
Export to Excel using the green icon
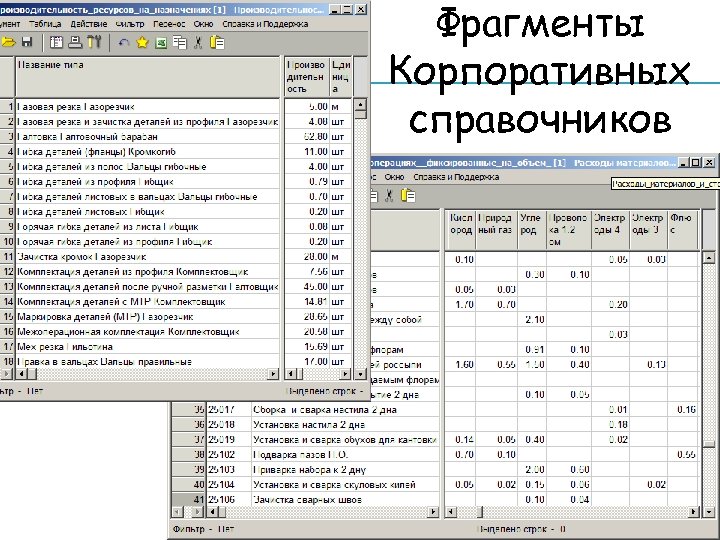pos(161,43)
